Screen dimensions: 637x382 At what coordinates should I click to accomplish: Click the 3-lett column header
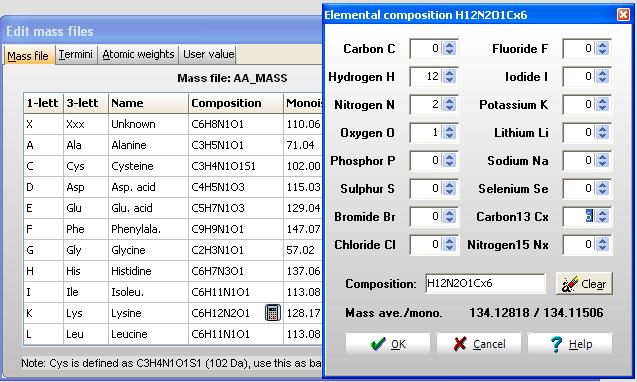[86, 103]
